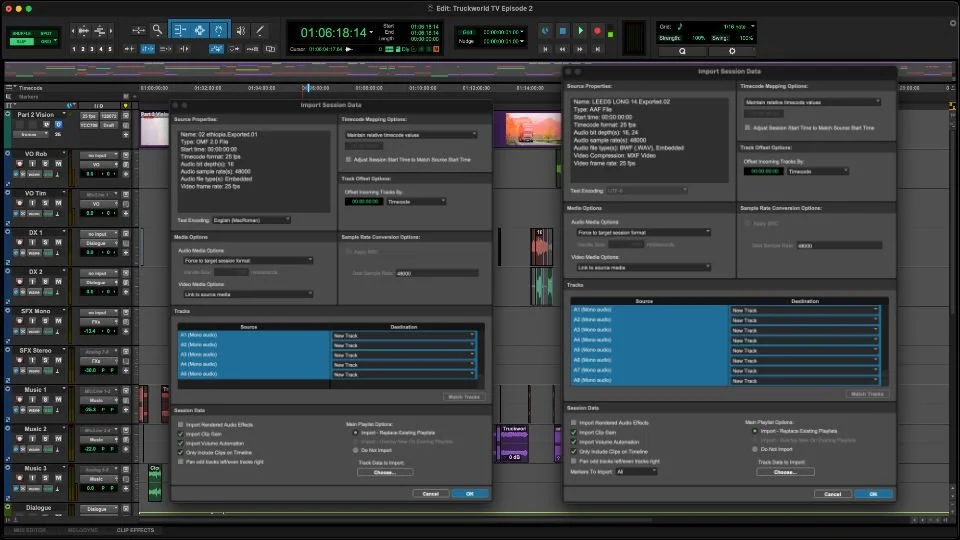Click the search magnifier button under Grid
Image resolution: width=960 pixels, height=540 pixels.
[x=682, y=51]
